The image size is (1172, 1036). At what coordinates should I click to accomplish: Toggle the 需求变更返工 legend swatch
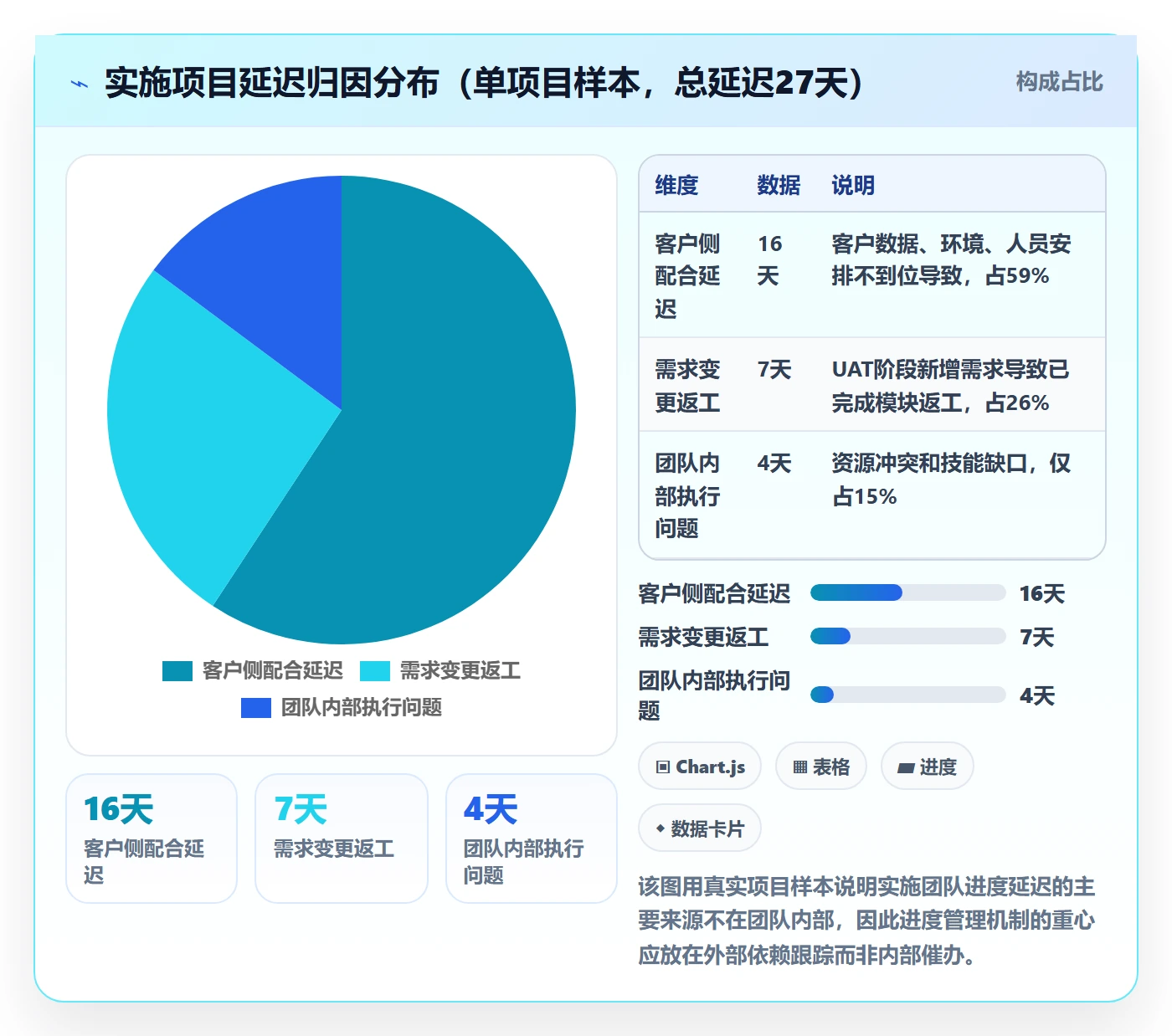point(375,671)
